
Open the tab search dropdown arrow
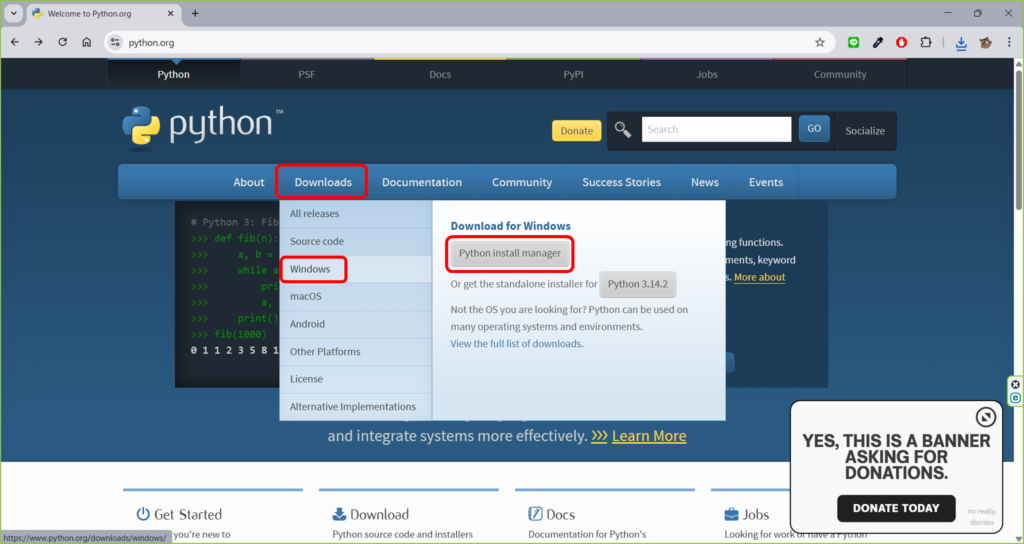14,13
